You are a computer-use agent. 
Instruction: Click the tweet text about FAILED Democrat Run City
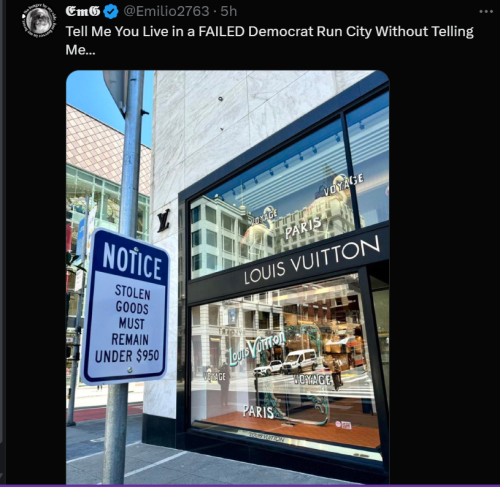pyautogui.click(x=269, y=41)
